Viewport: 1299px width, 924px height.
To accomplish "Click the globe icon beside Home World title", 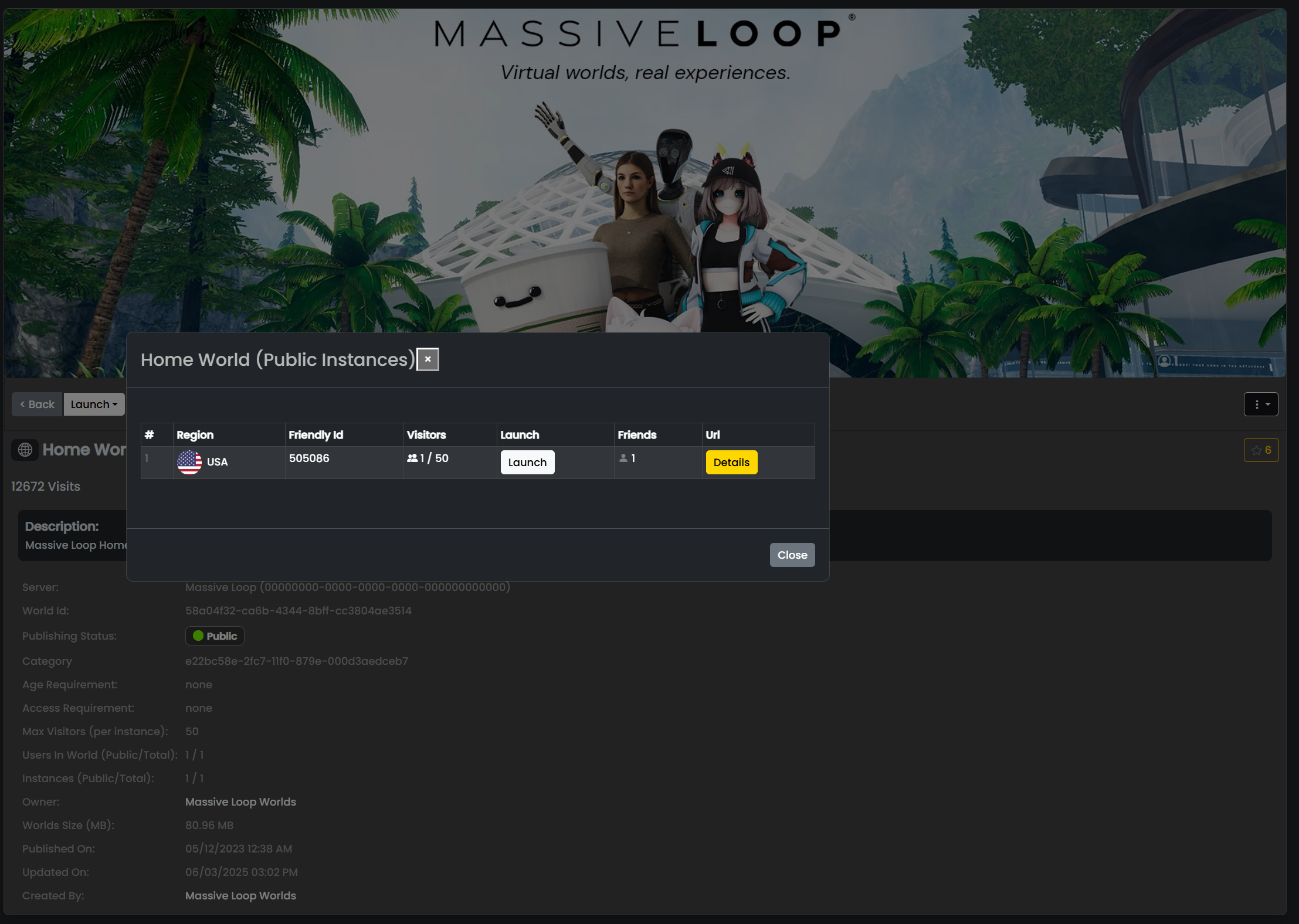I will click(x=25, y=450).
